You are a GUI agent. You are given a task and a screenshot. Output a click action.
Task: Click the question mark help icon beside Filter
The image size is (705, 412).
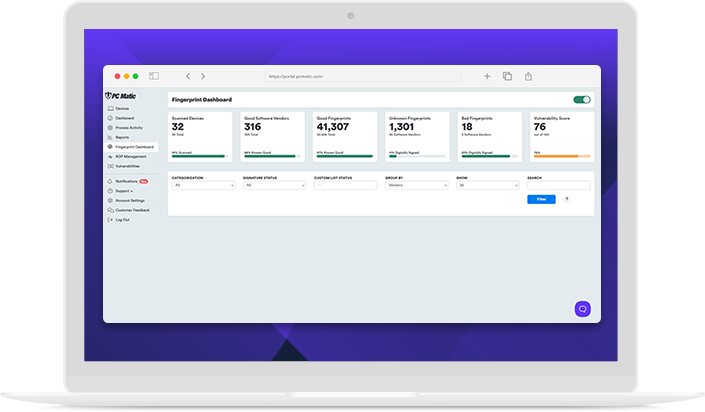[x=567, y=199]
